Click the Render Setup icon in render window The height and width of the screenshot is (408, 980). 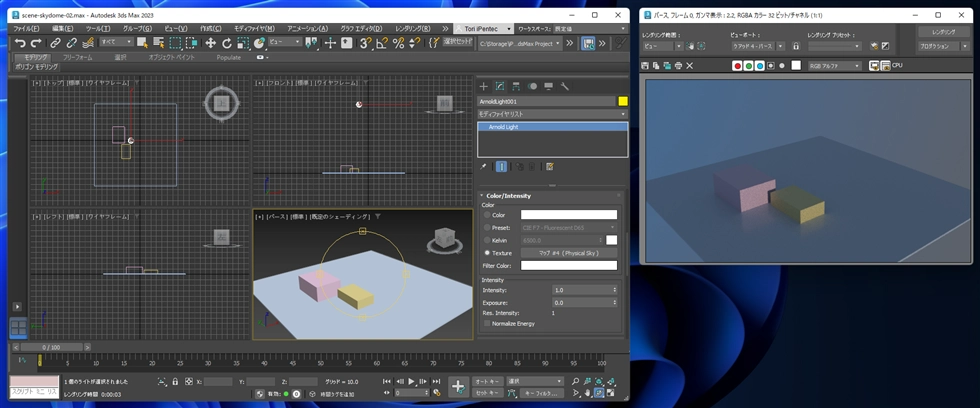[x=874, y=46]
